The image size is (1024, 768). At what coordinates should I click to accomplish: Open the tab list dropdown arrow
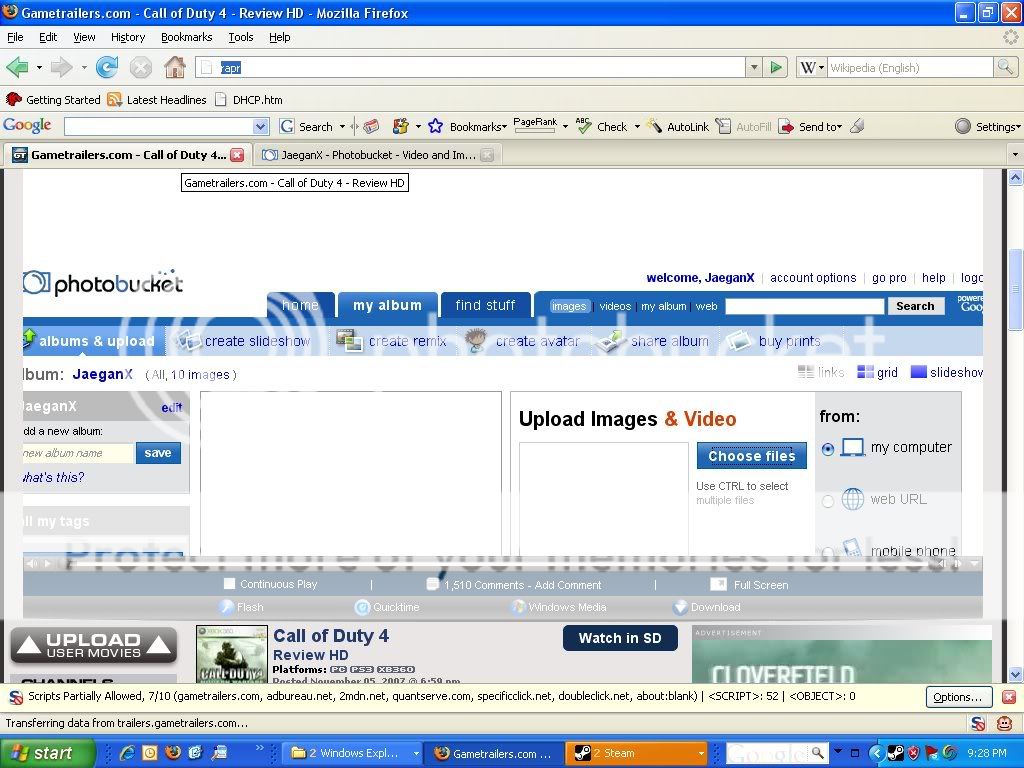1015,155
